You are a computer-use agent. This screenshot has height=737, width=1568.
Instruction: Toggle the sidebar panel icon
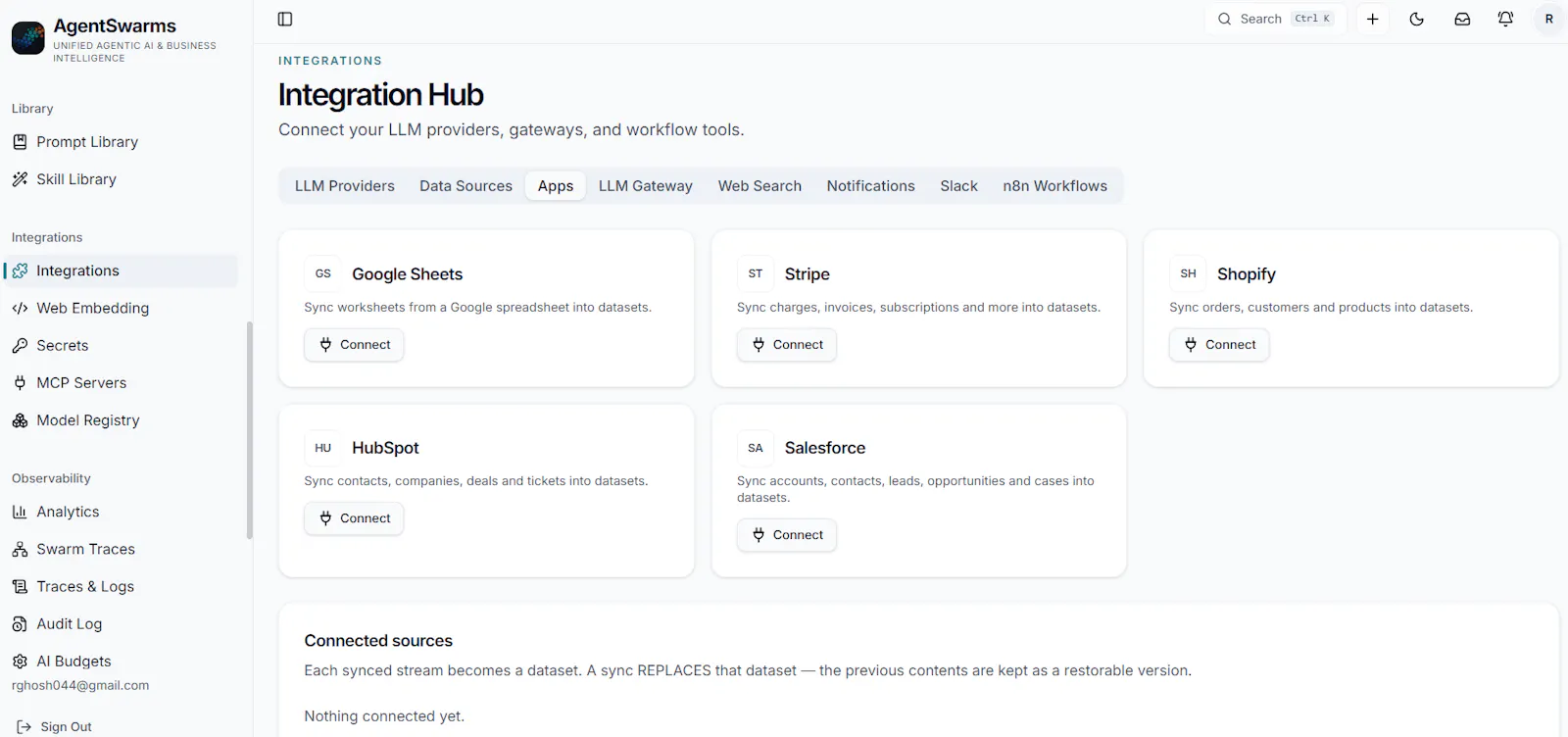(285, 19)
